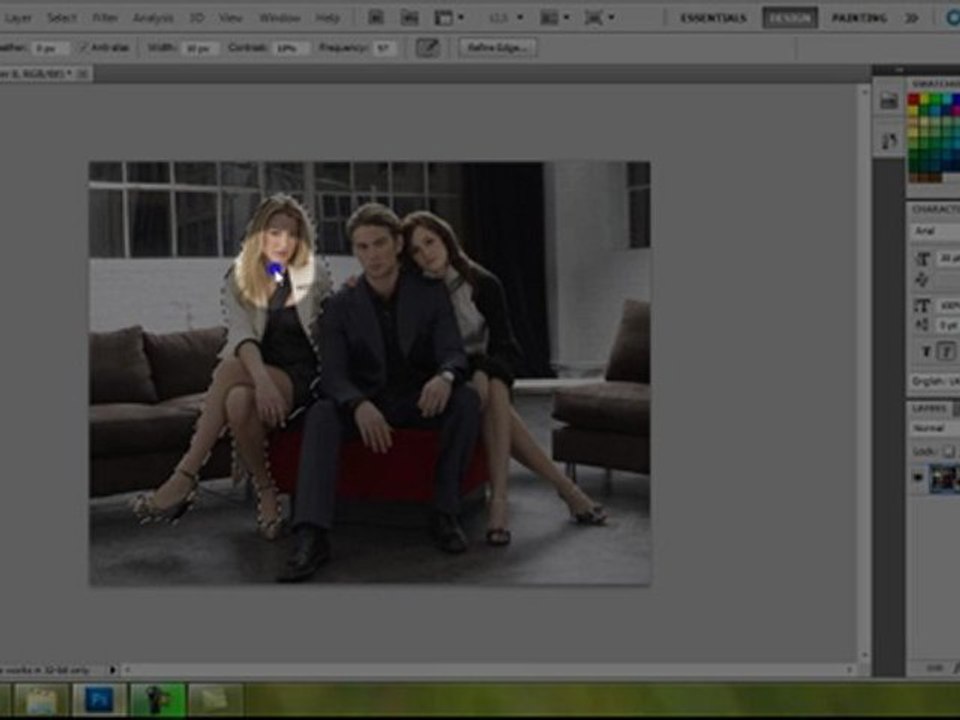
Task: Open the Screen Mode dropdown
Action: pyautogui.click(x=599, y=18)
